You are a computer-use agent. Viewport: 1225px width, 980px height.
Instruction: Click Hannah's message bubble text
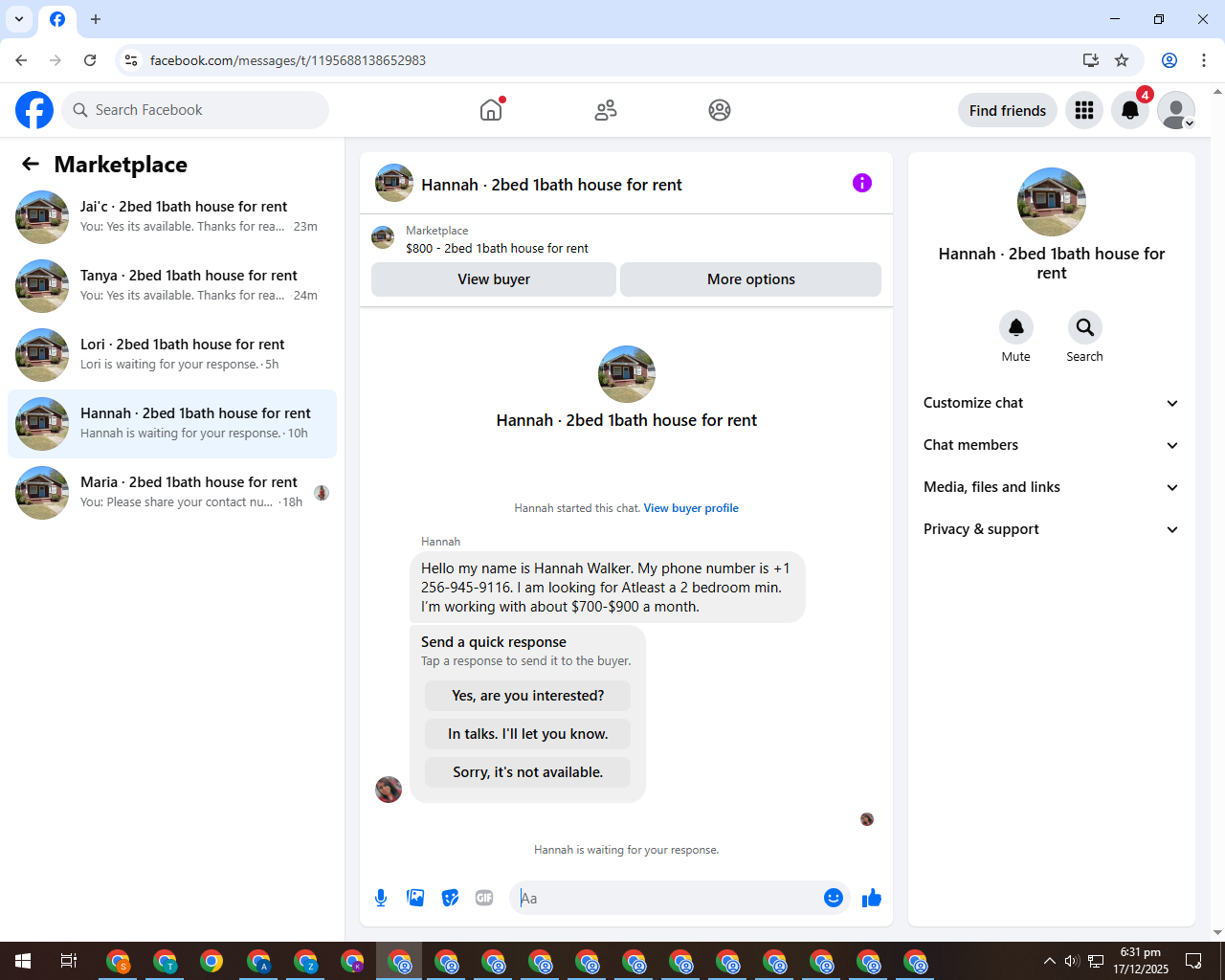pos(608,588)
